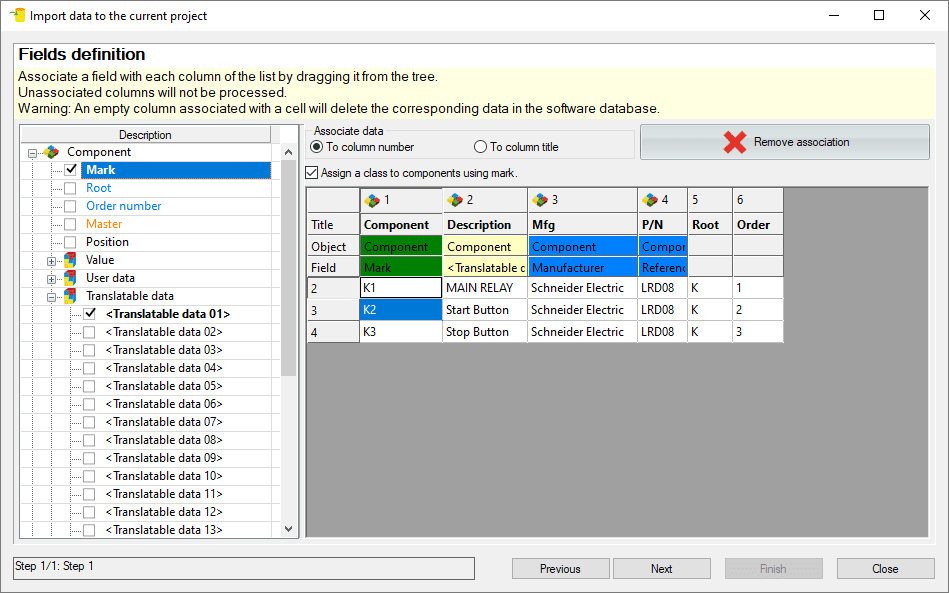Toggle Assign a class to components checkbox
Viewport: 949px width, 593px height.
tap(312, 173)
